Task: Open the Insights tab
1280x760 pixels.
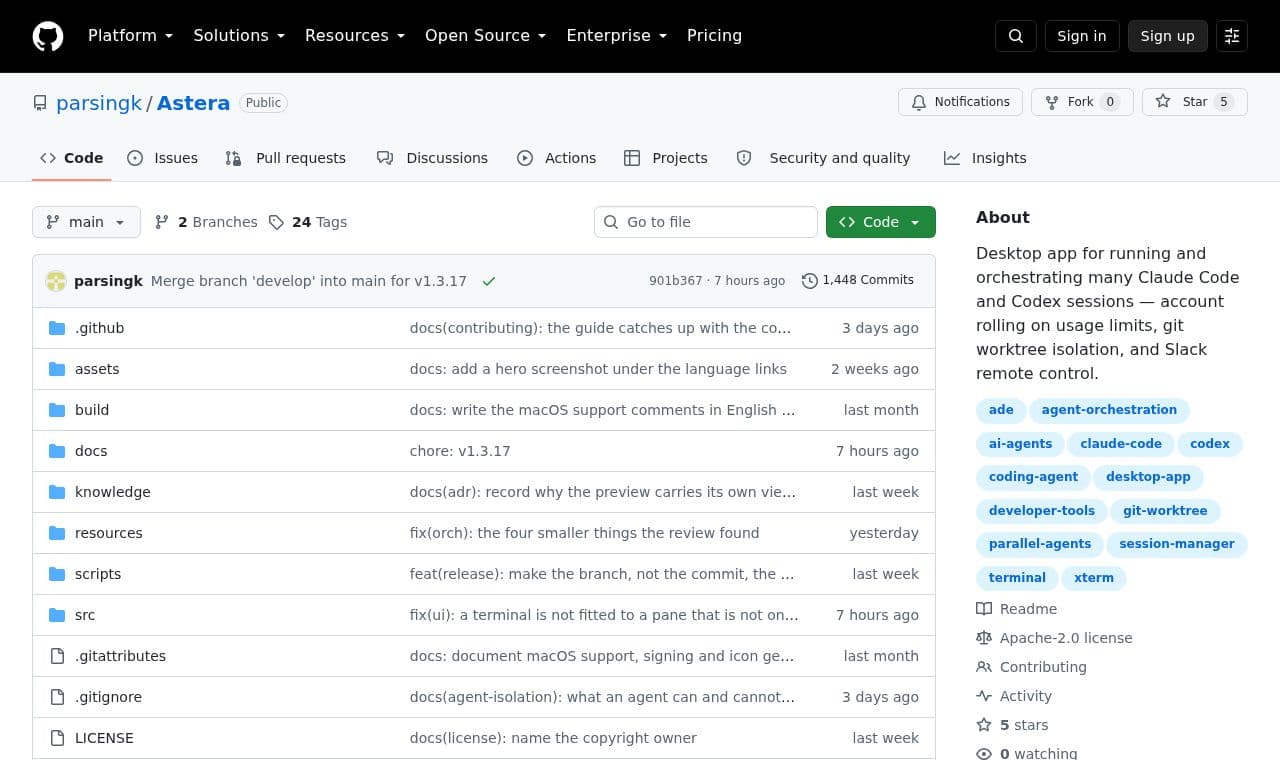Action: pos(985,158)
